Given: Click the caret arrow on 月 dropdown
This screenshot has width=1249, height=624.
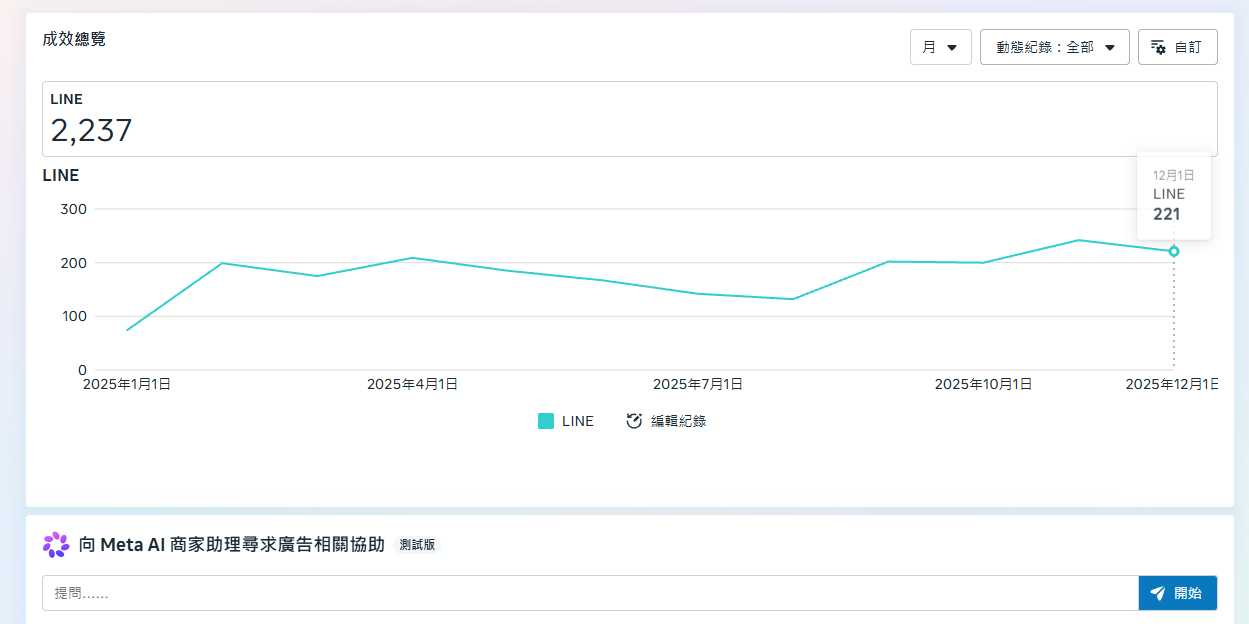Looking at the screenshot, I should [x=952, y=47].
